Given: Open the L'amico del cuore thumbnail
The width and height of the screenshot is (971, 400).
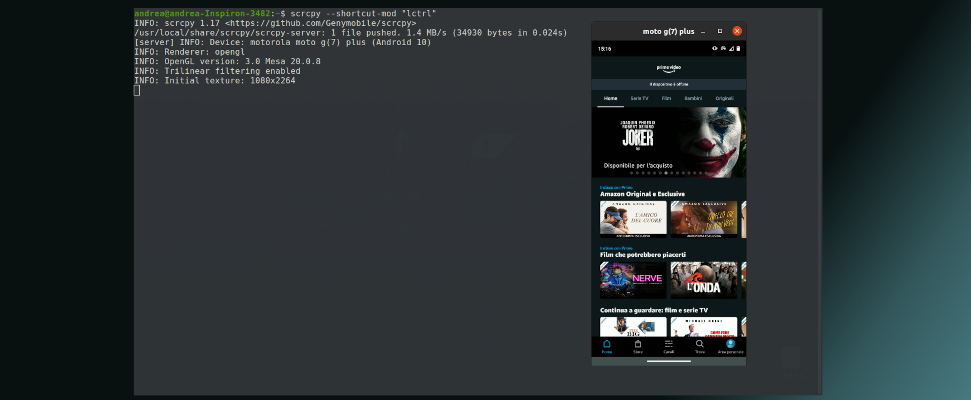Looking at the screenshot, I should pyautogui.click(x=634, y=219).
